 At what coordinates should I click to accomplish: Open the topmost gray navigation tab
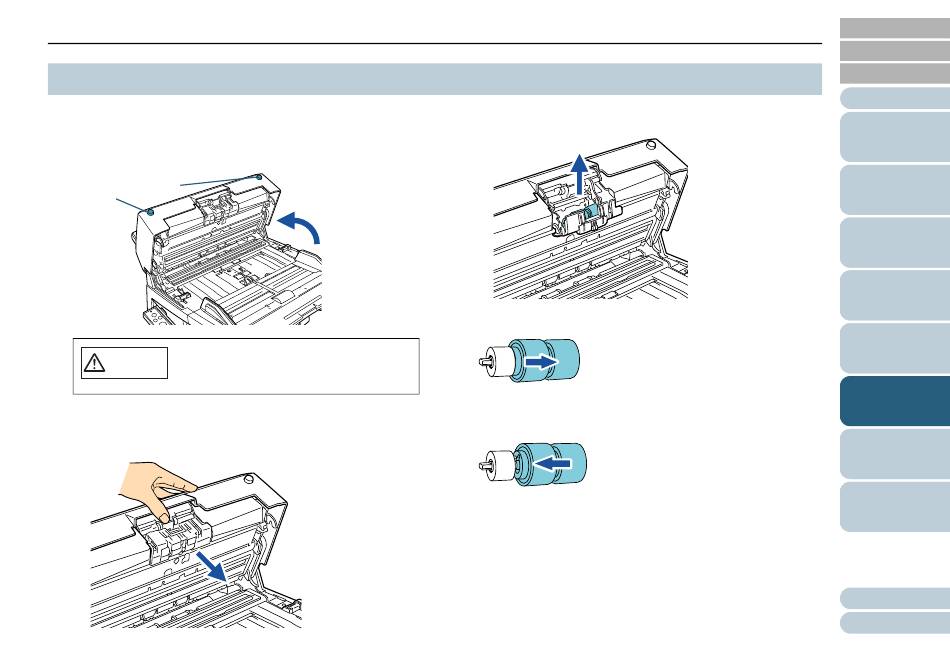[x=895, y=28]
